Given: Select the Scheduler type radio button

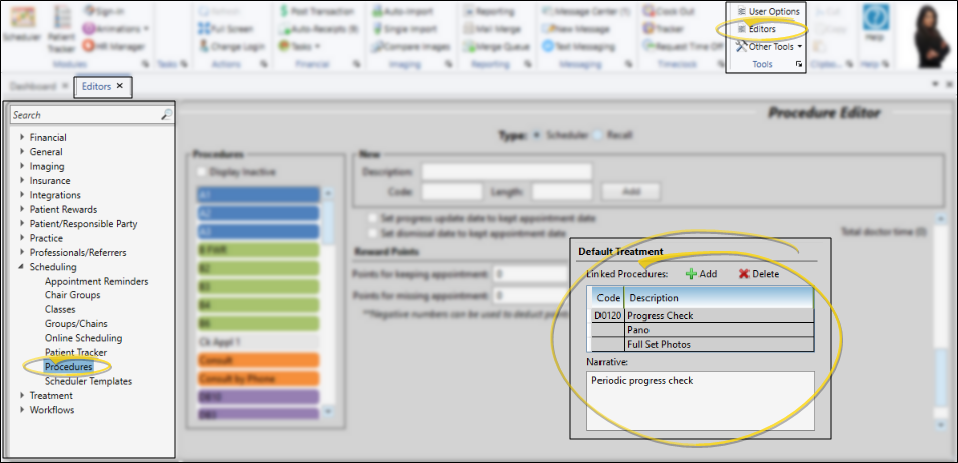Looking at the screenshot, I should (539, 134).
